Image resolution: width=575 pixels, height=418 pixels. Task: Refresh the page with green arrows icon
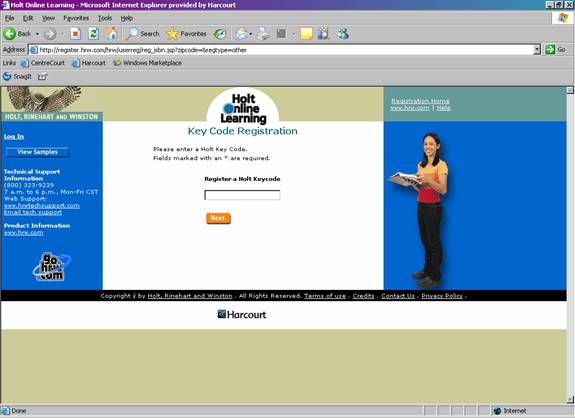(x=94, y=34)
